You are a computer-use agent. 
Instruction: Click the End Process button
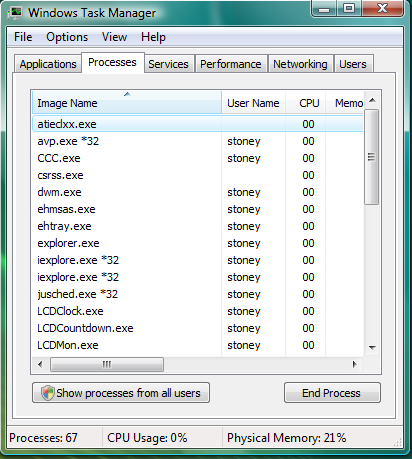coord(332,393)
